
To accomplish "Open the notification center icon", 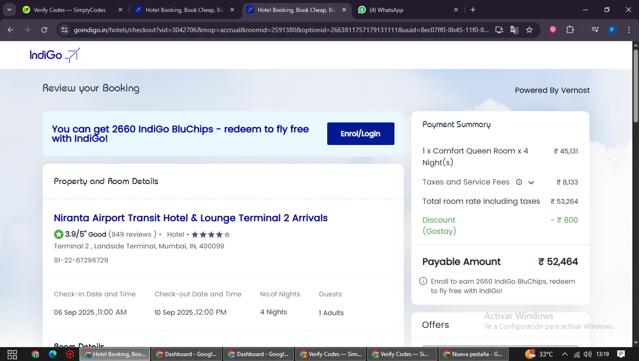I will [621, 354].
